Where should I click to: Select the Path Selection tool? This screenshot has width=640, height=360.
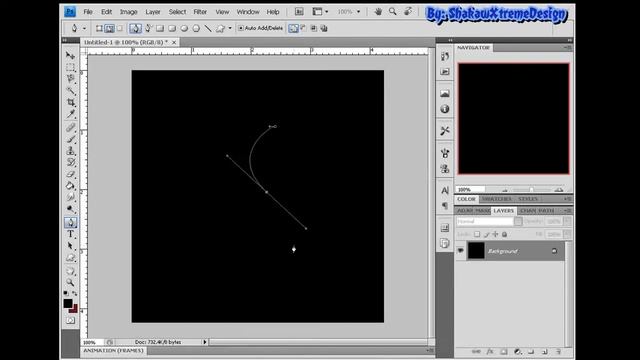click(x=71, y=246)
